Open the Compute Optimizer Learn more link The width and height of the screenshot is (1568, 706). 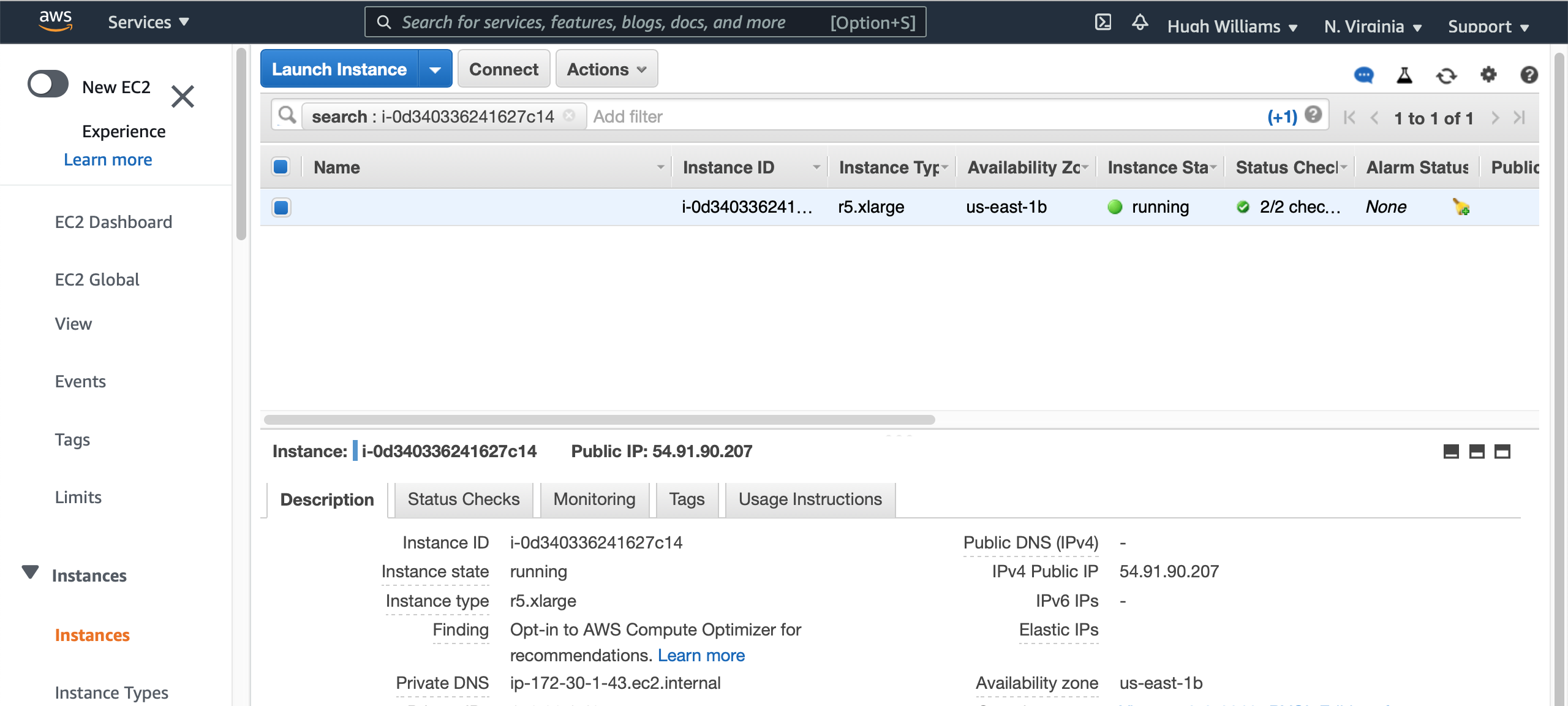point(701,656)
